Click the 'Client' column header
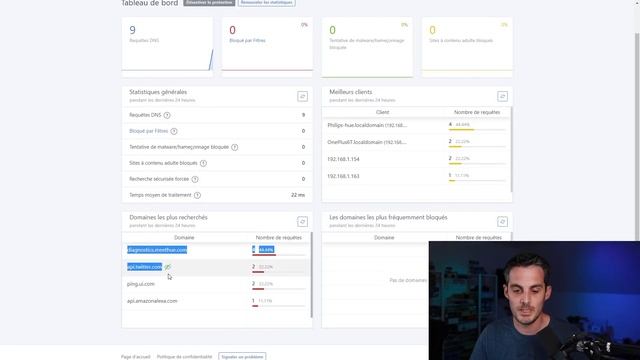Screen dimensions: 640x360 382,112
